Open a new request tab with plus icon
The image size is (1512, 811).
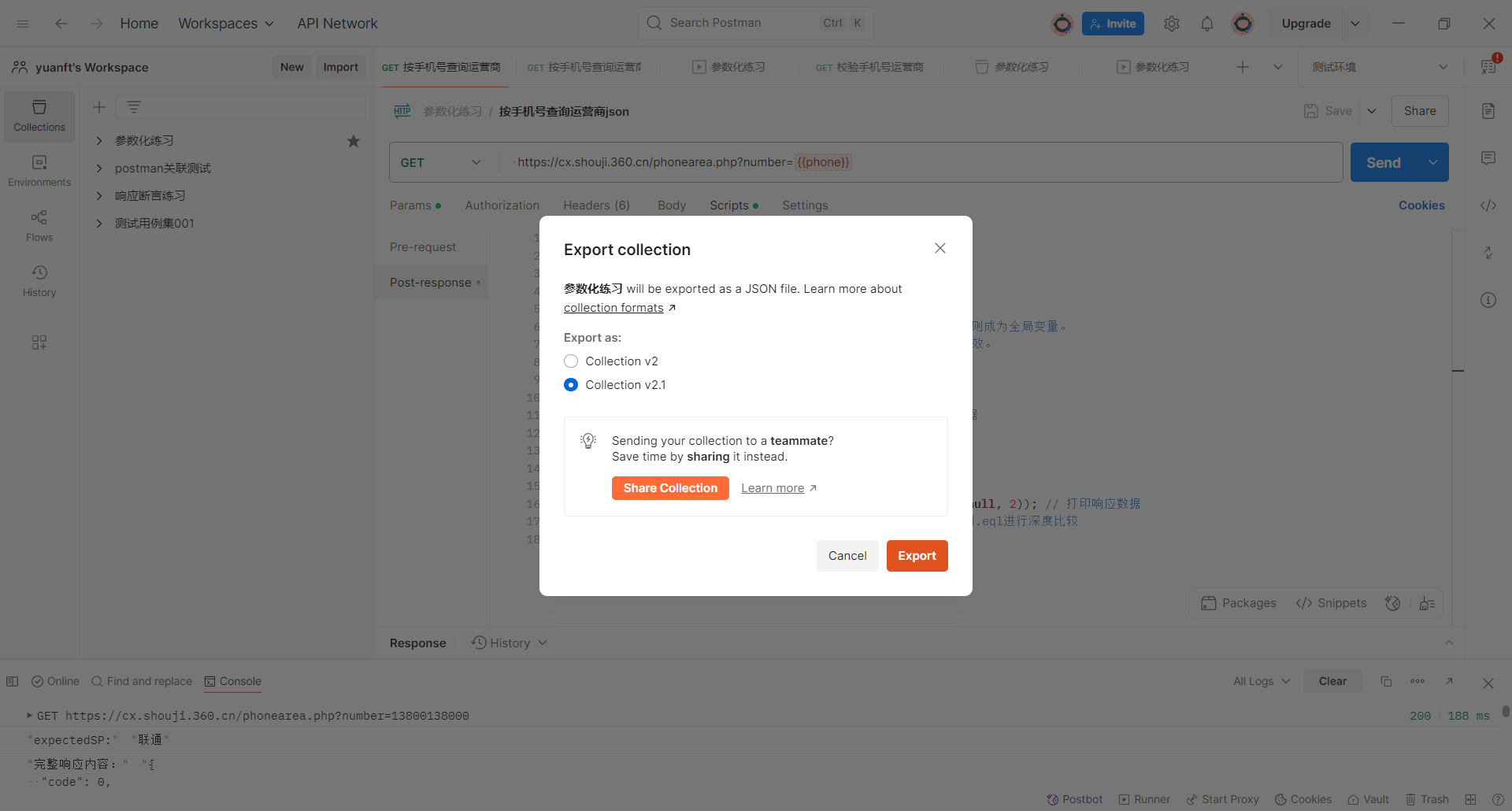tap(1243, 67)
